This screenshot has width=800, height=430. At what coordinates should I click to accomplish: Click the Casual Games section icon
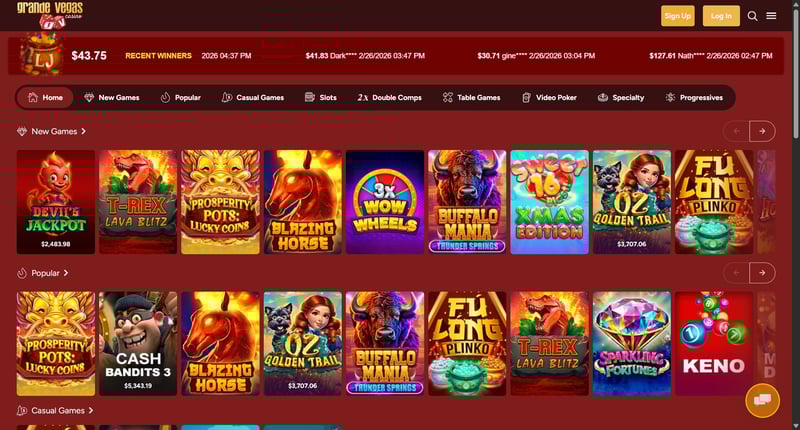[x=22, y=410]
